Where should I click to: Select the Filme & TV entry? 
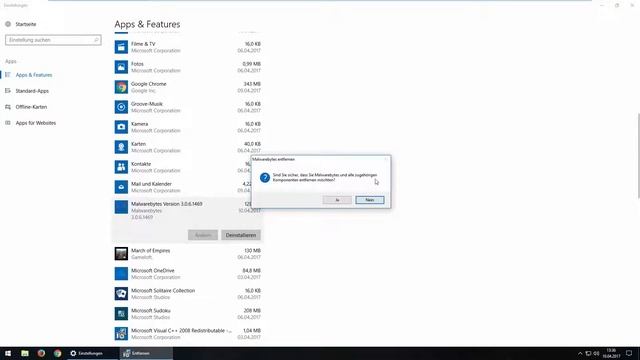[188, 47]
